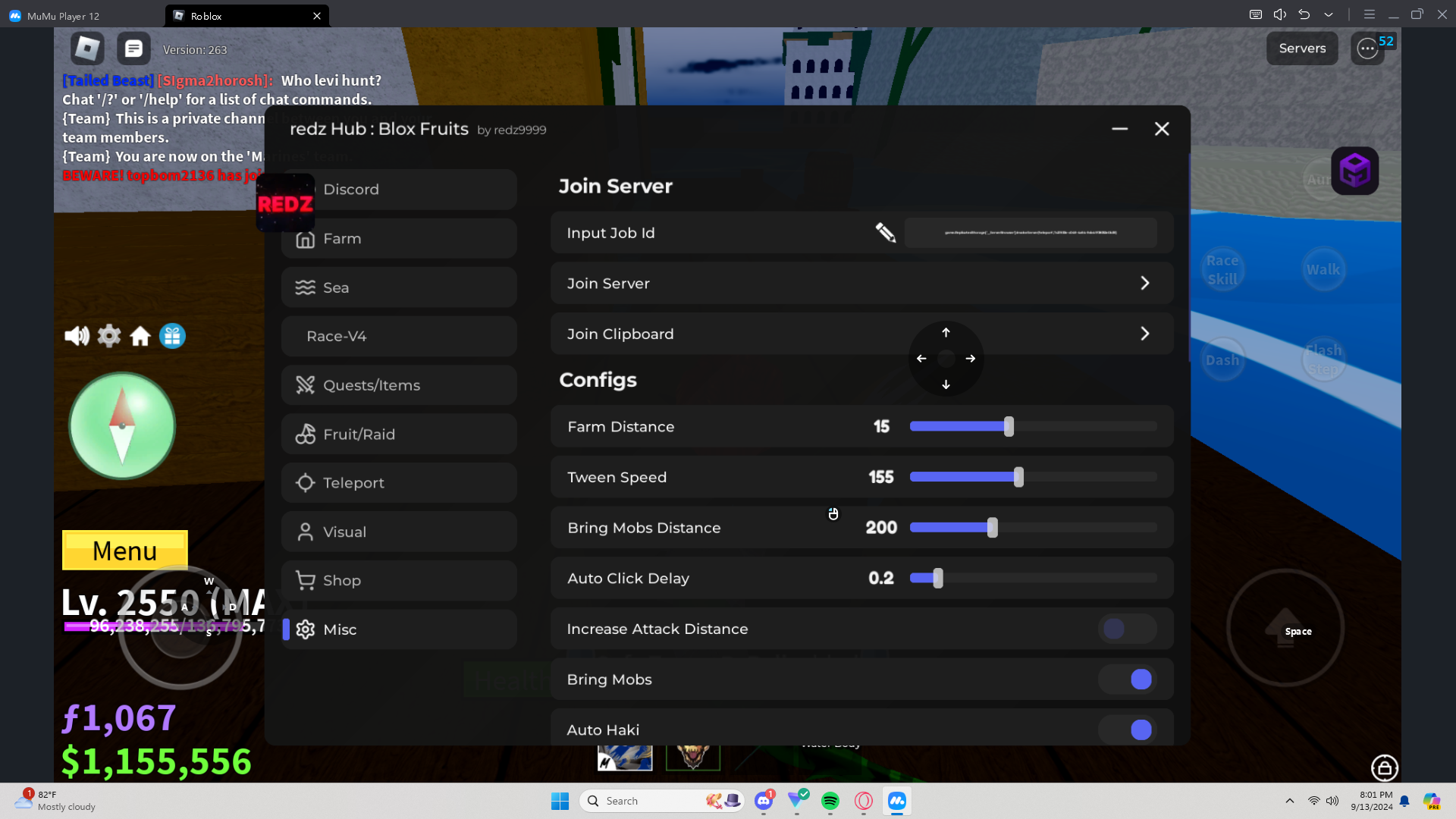Open the Teleport tab
1456x819 pixels.
click(x=399, y=483)
